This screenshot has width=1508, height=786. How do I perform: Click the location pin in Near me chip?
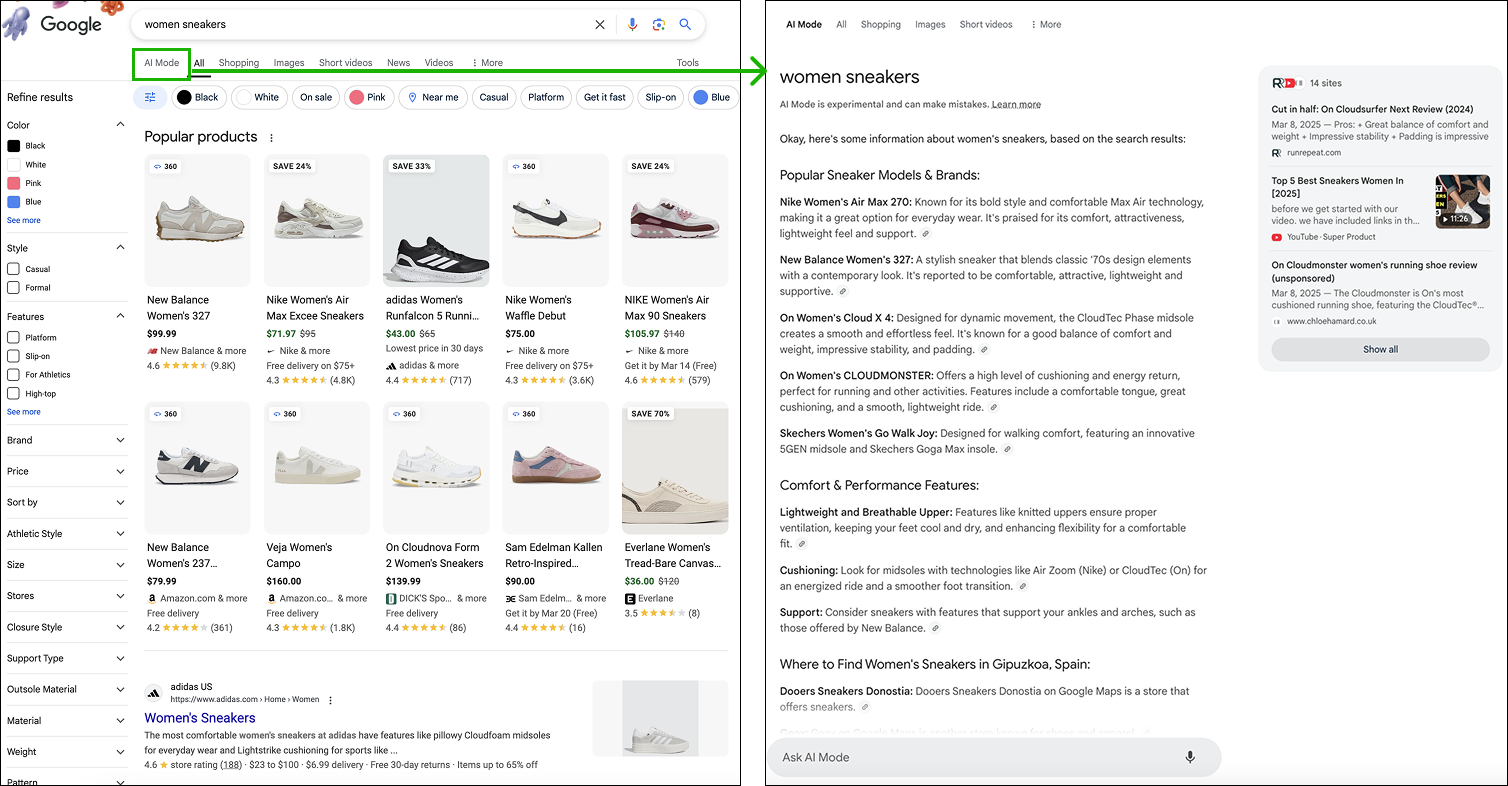(412, 97)
